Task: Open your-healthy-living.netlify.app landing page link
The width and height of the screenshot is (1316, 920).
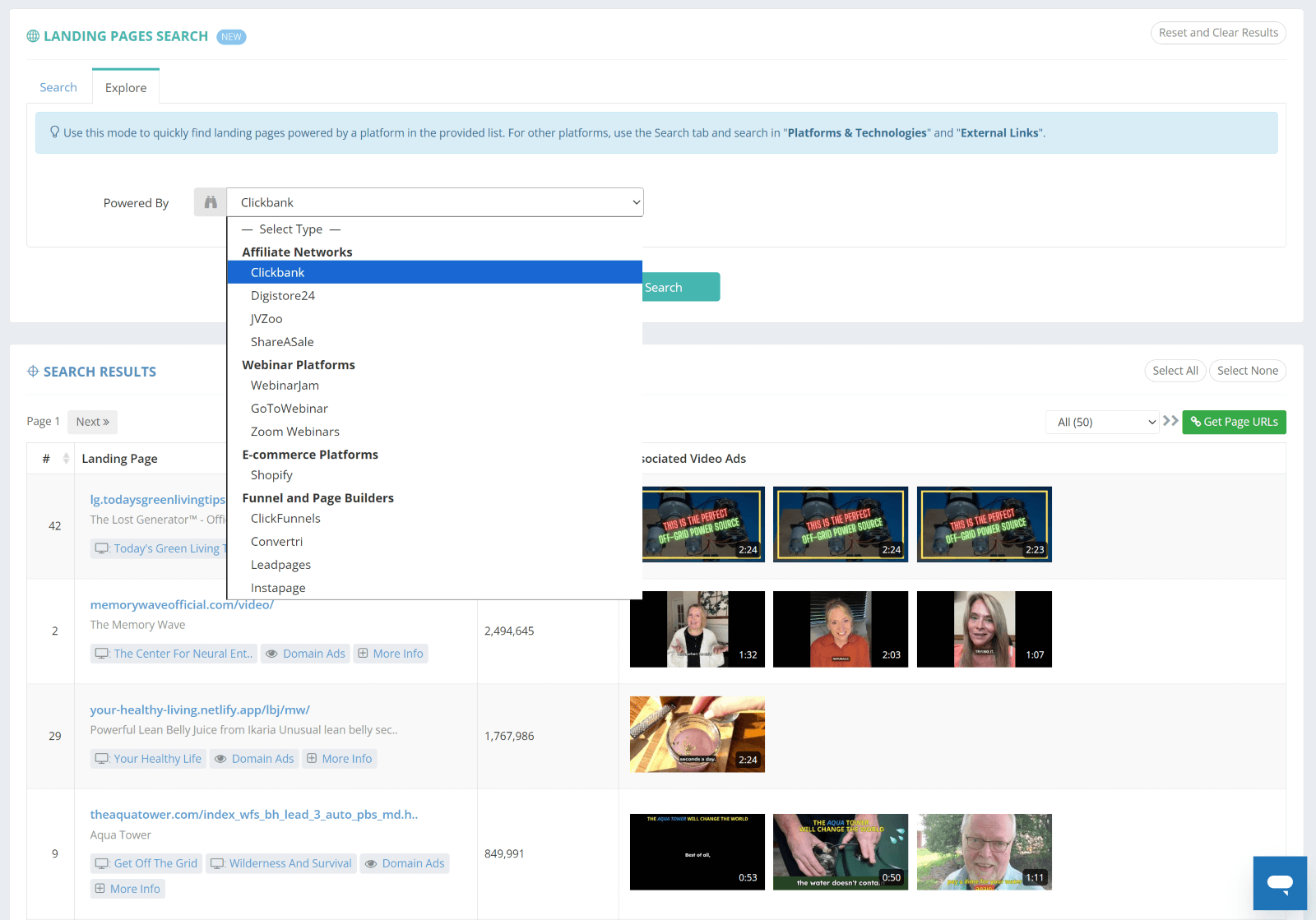Action: pyautogui.click(x=200, y=710)
